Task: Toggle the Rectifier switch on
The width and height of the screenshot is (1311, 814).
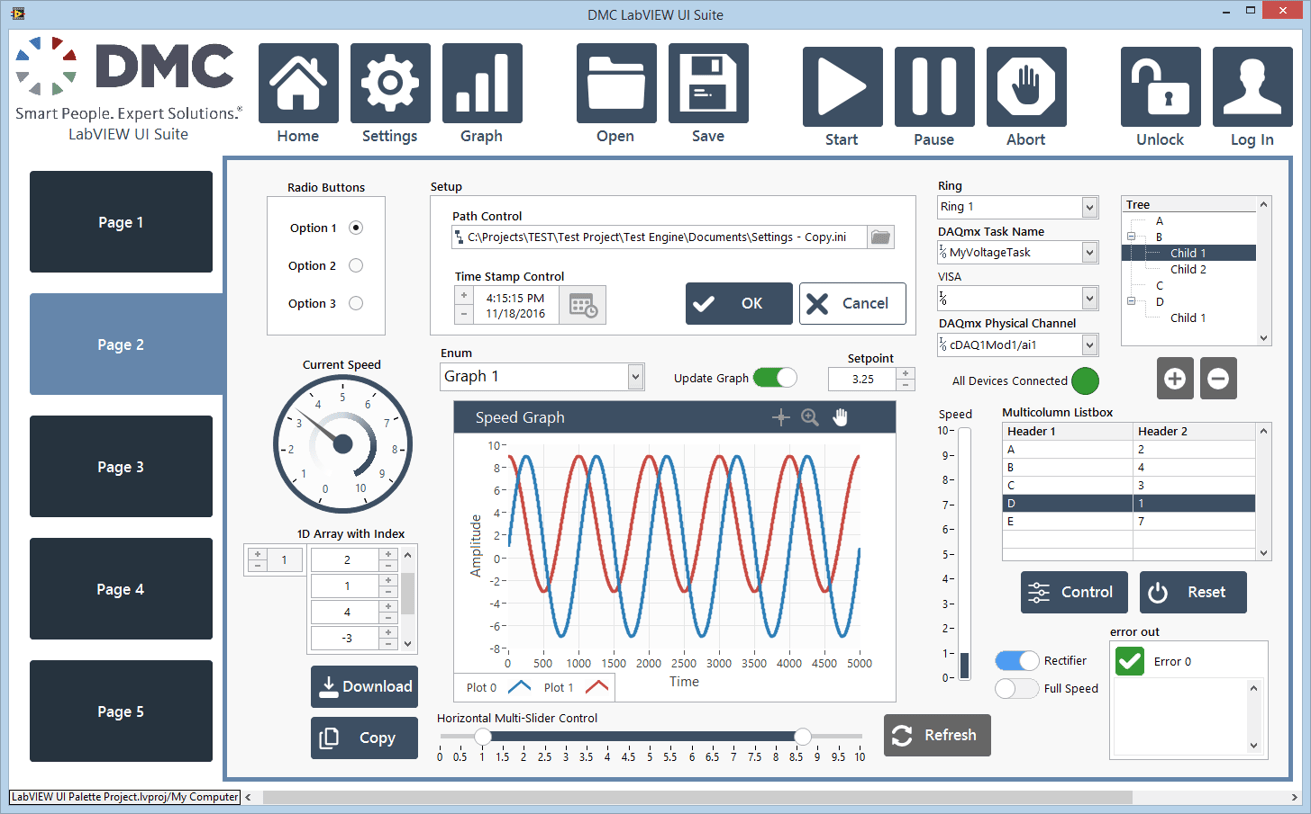Action: [1017, 660]
